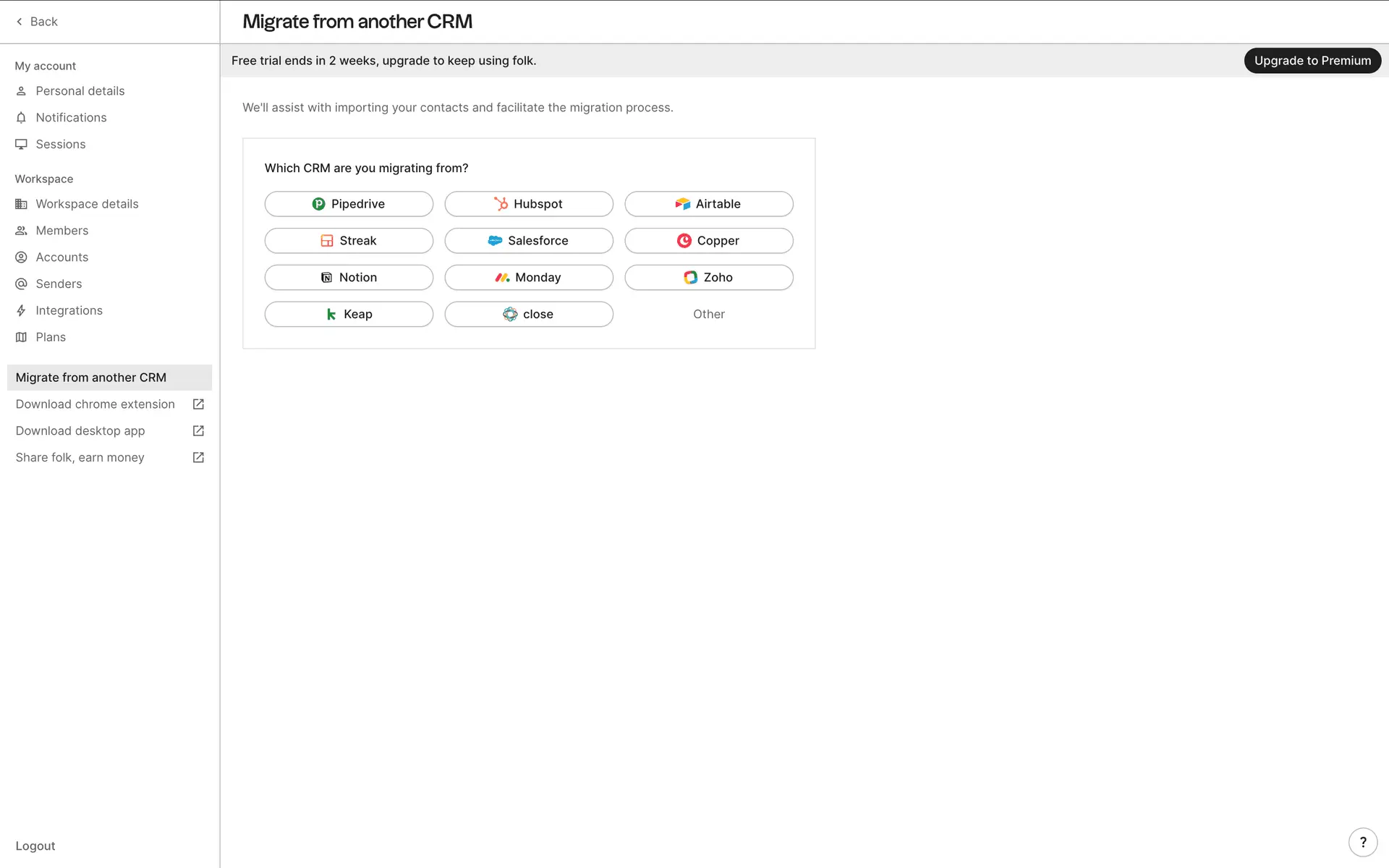The width and height of the screenshot is (1389, 868).
Task: Click the Zoho logo icon
Action: pos(691,278)
